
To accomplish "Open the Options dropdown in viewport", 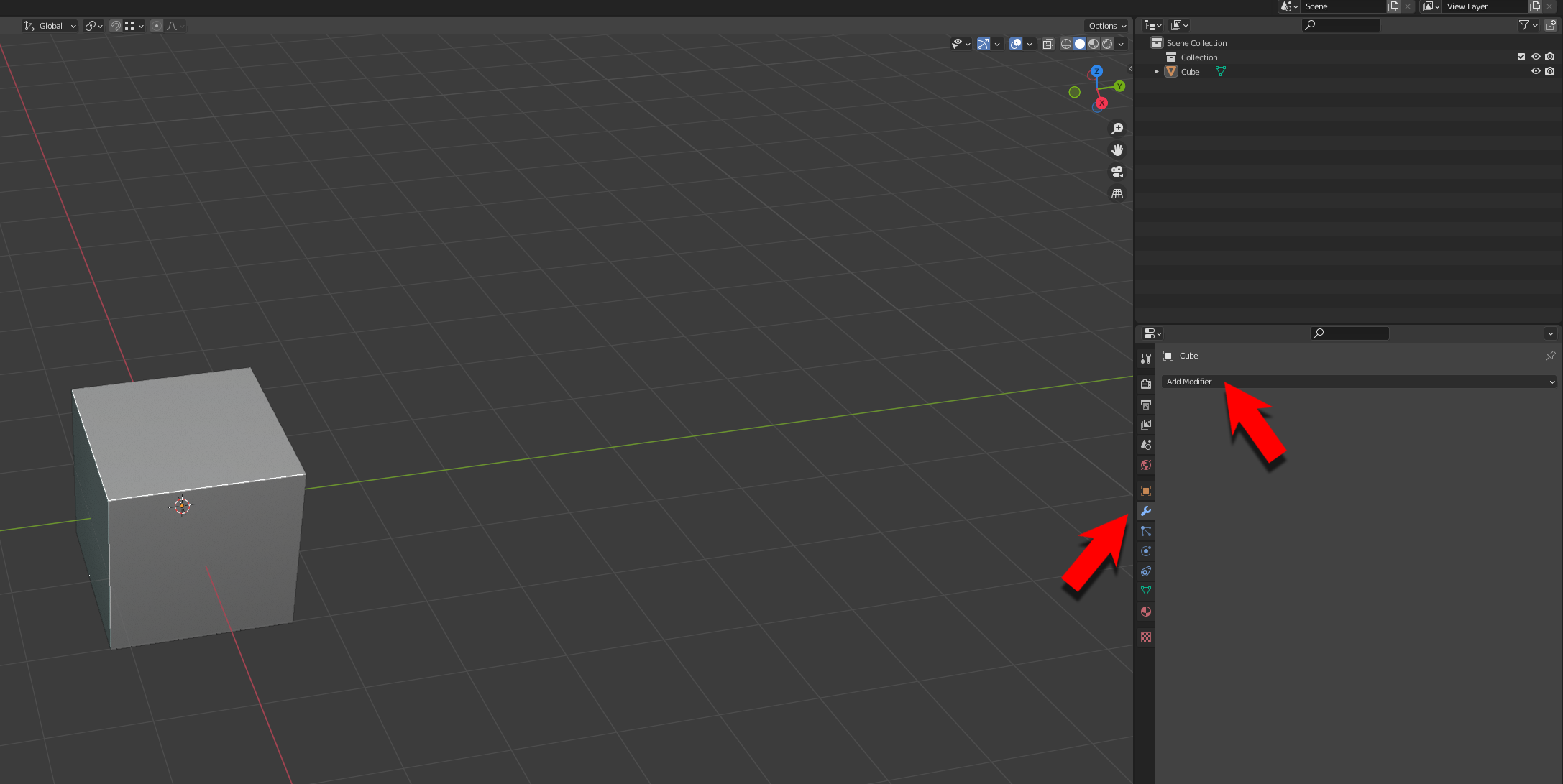I will [1107, 26].
